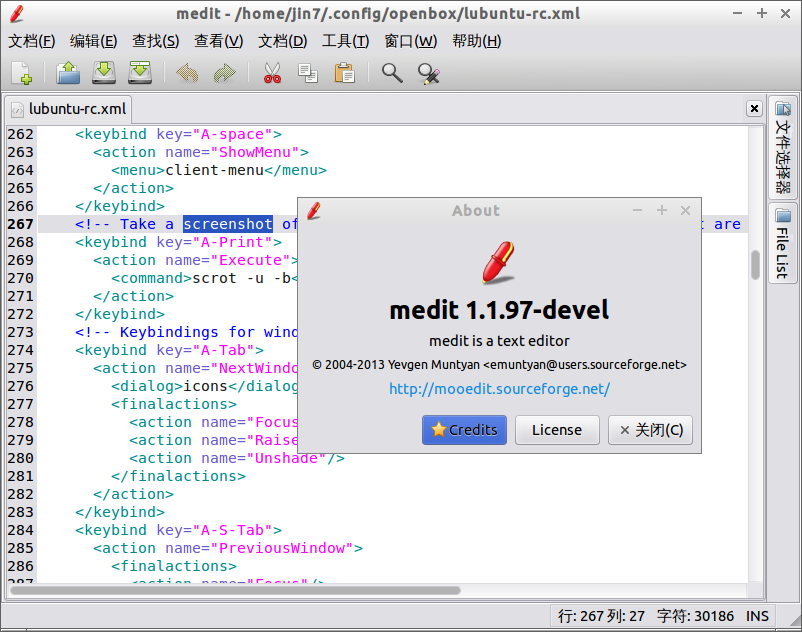Click the 关闭(C) button in About
Image resolution: width=802 pixels, height=632 pixels.
pyautogui.click(x=651, y=430)
